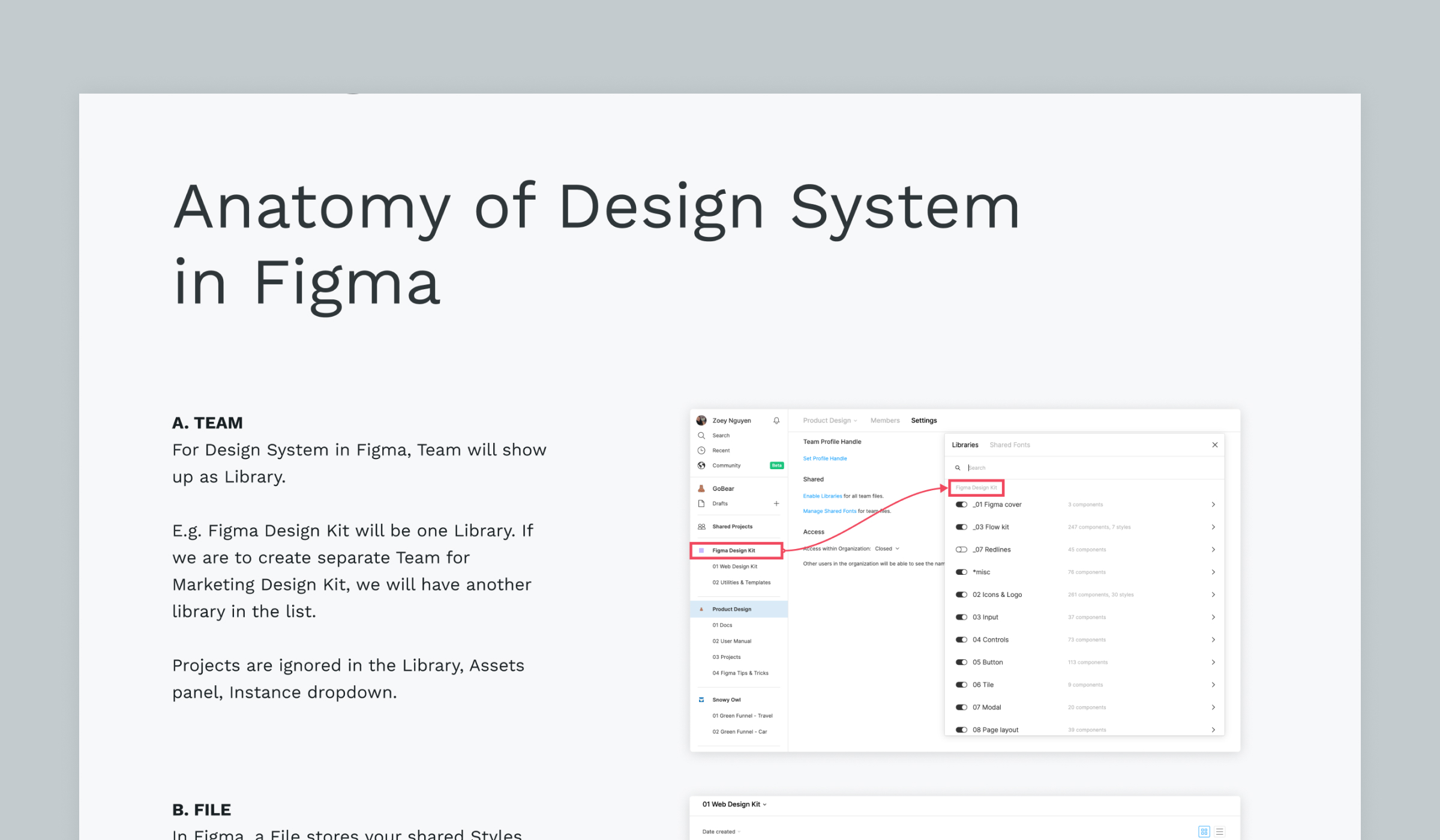
Task: Click Manage Shared Fonts link
Action: coord(830,511)
